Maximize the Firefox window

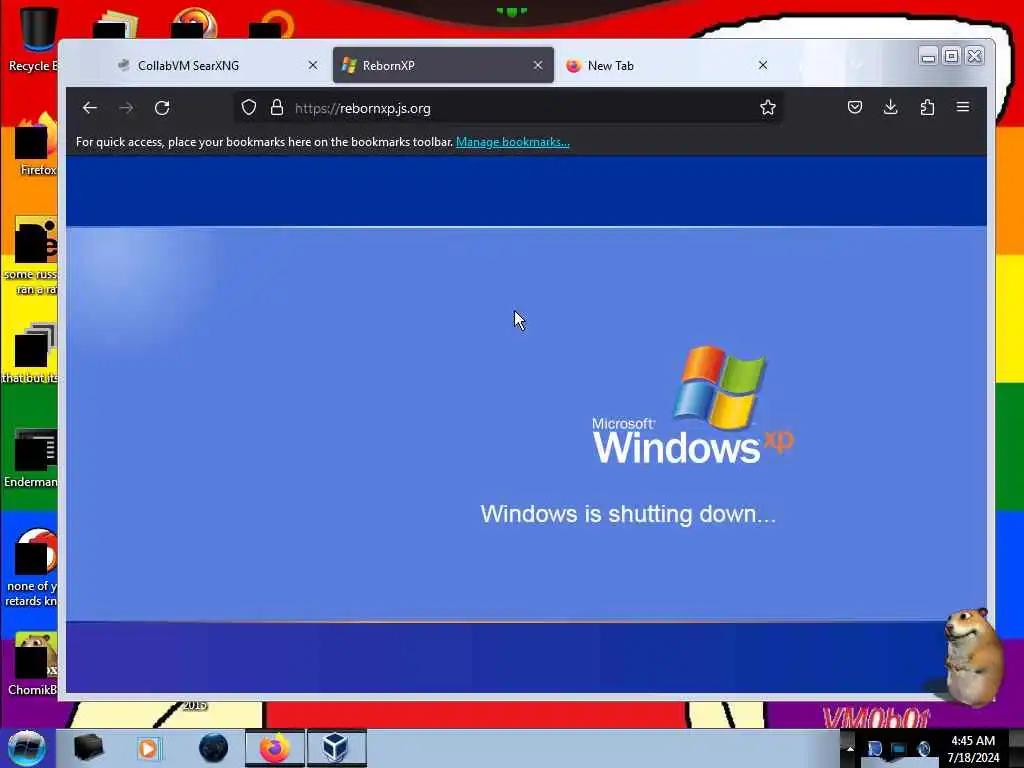952,56
